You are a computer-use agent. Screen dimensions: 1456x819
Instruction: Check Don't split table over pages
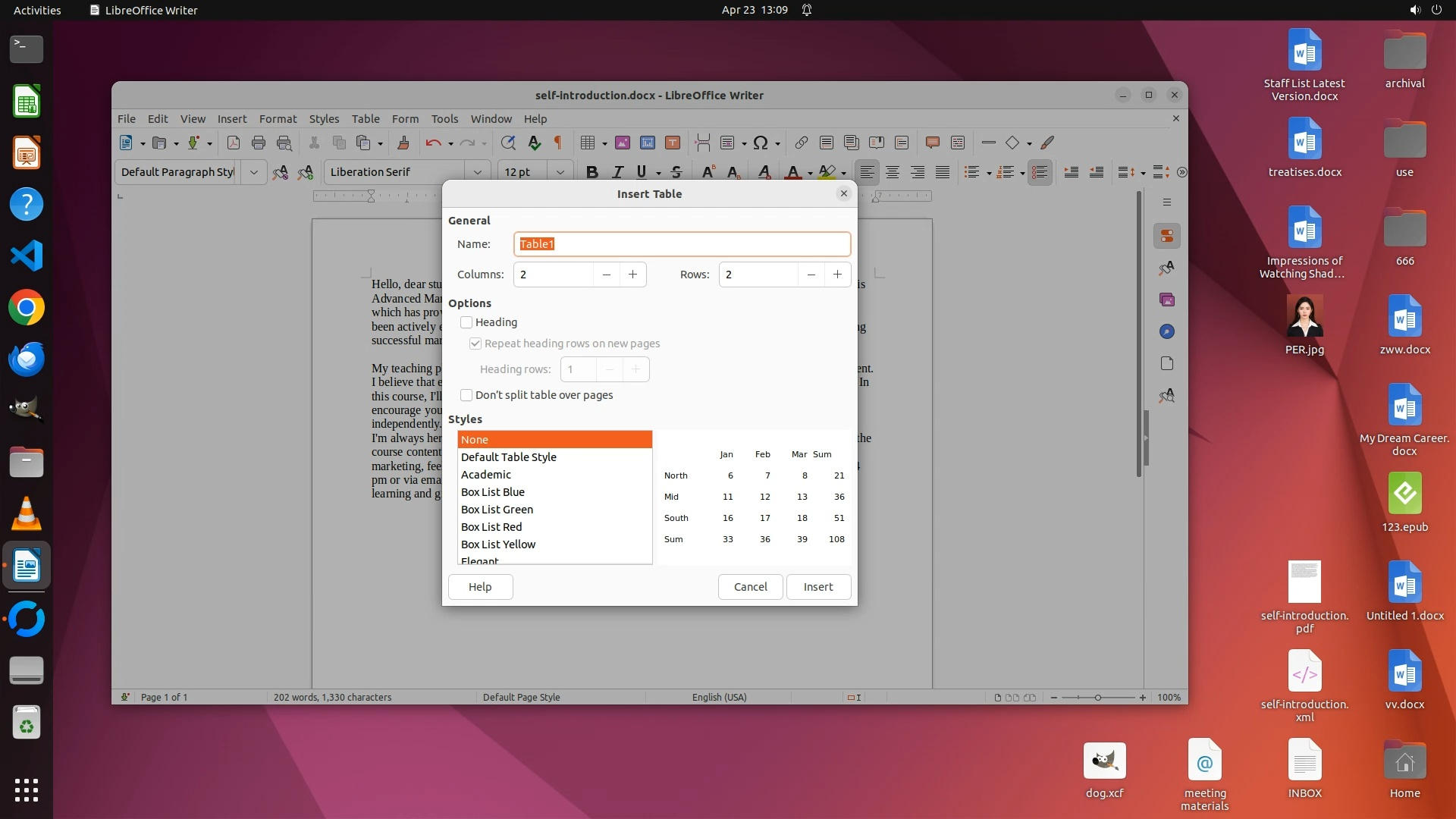(x=466, y=395)
